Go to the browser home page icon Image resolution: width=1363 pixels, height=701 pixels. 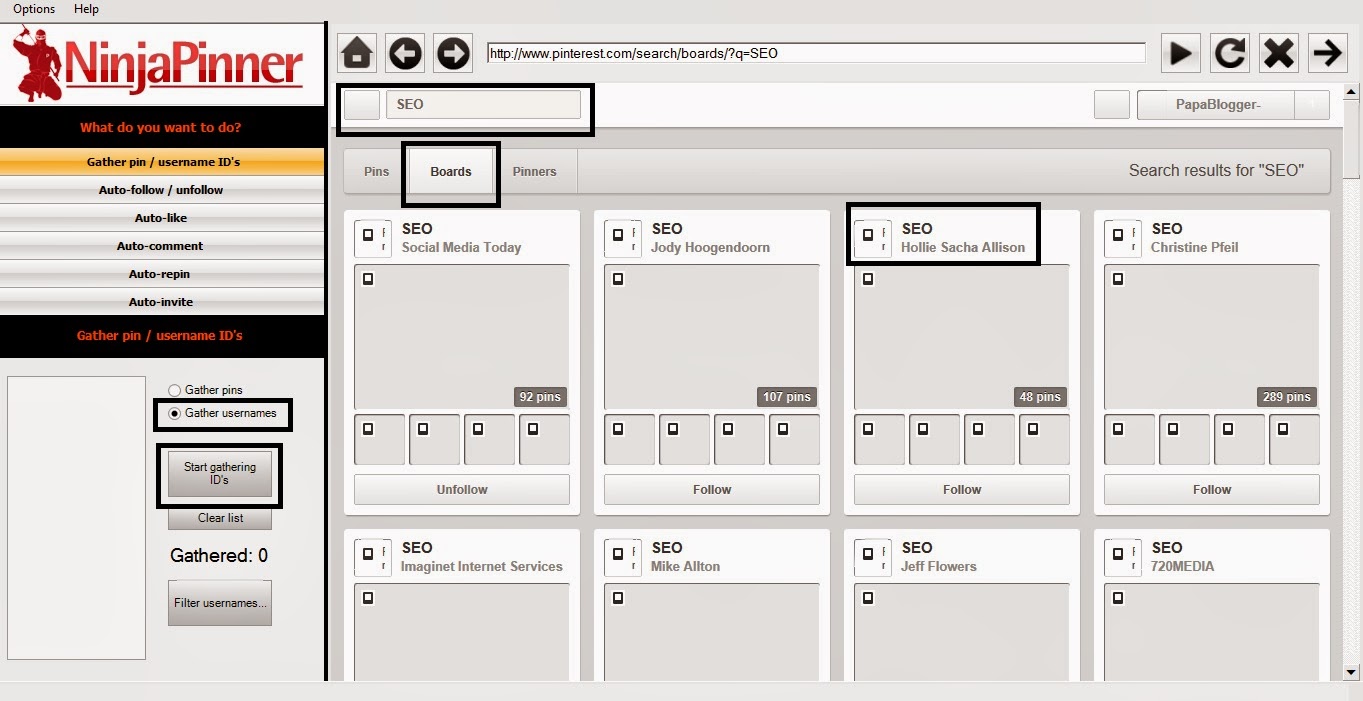click(x=357, y=53)
